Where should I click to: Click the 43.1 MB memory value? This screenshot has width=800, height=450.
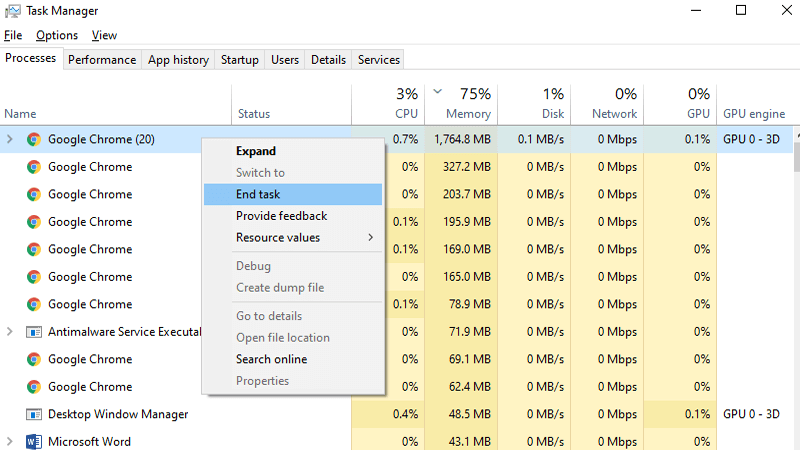(x=469, y=442)
